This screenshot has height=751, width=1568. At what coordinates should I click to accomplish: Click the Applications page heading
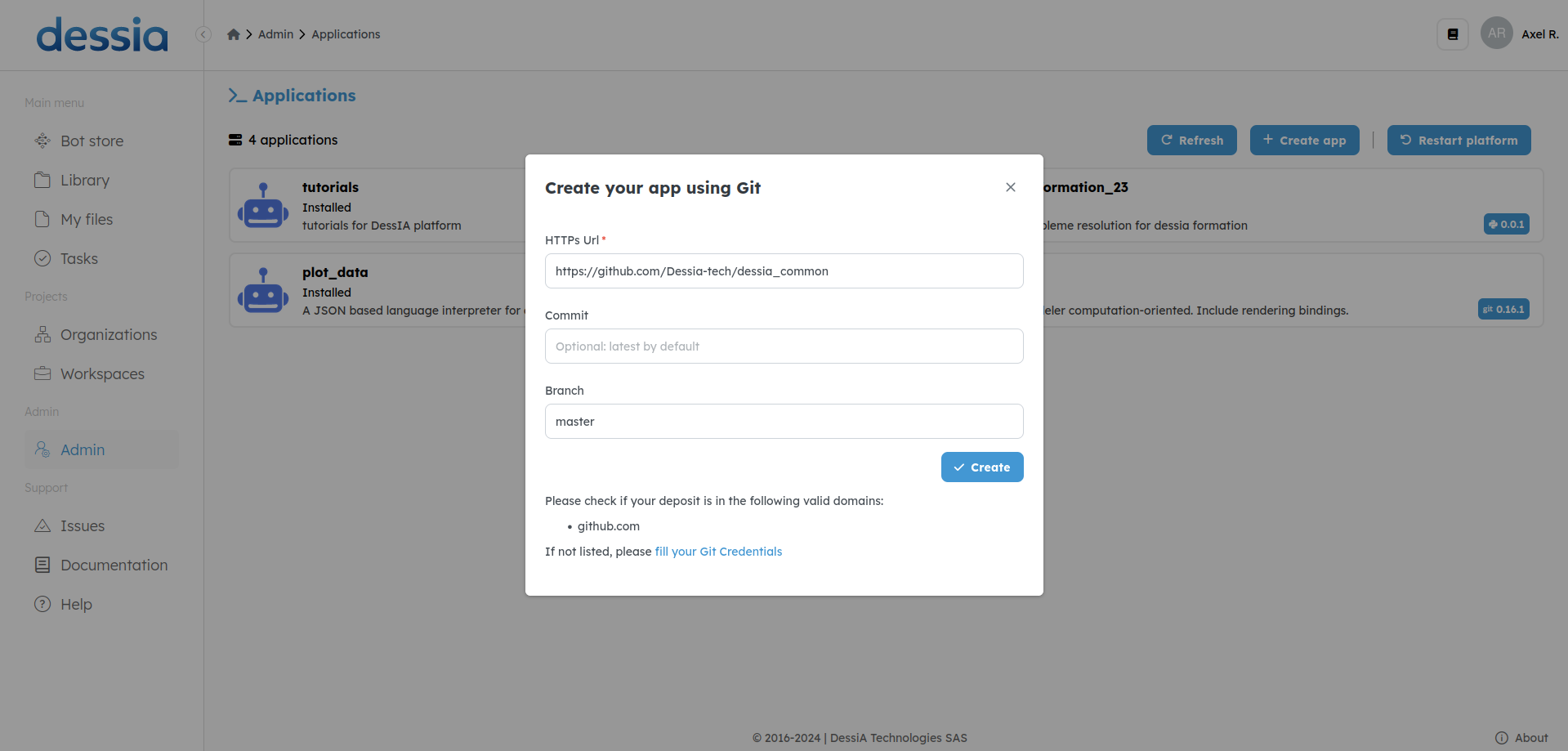pos(304,96)
